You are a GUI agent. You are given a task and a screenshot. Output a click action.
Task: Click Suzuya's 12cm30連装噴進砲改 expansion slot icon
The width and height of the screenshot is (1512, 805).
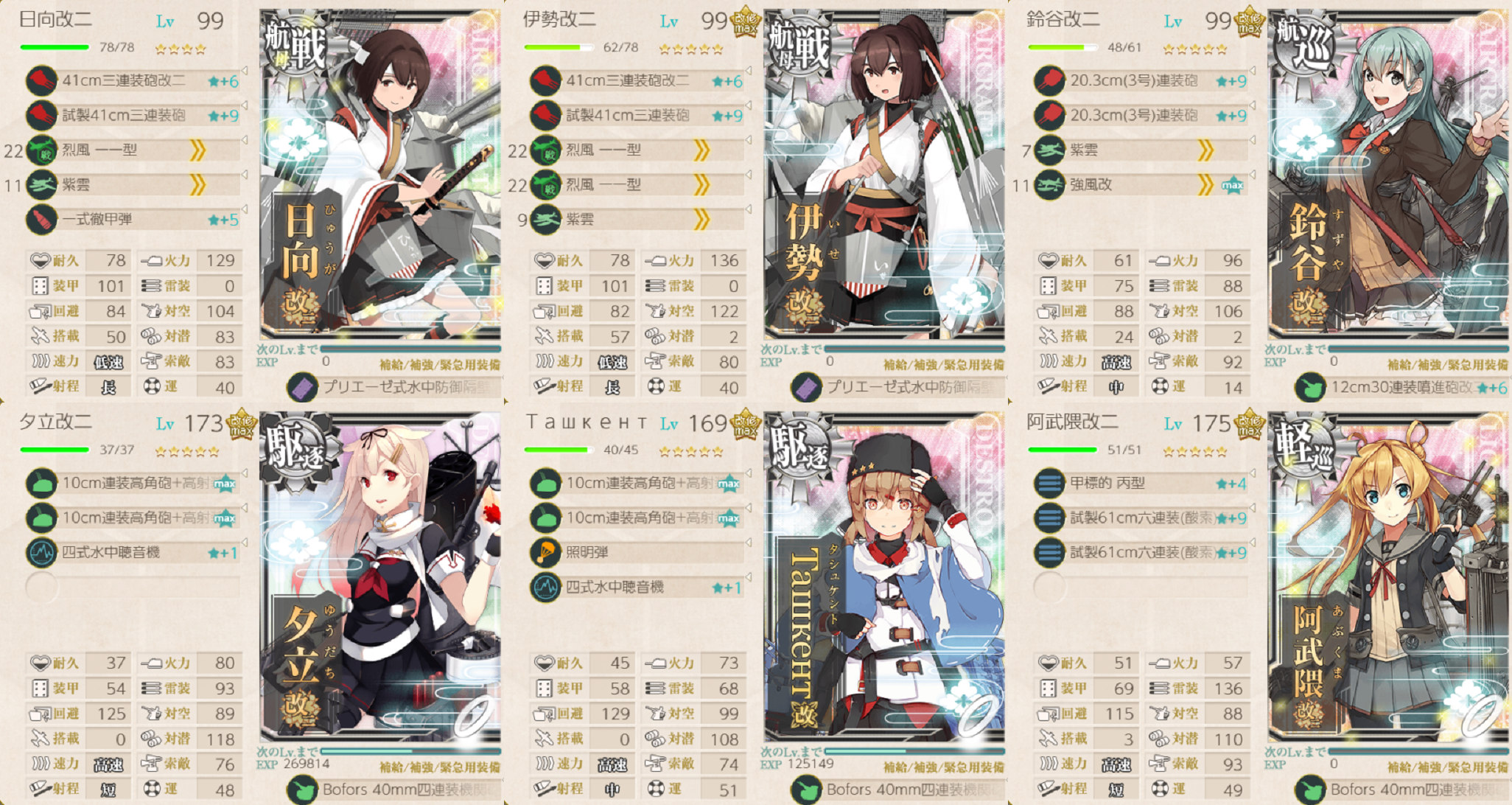click(1309, 387)
